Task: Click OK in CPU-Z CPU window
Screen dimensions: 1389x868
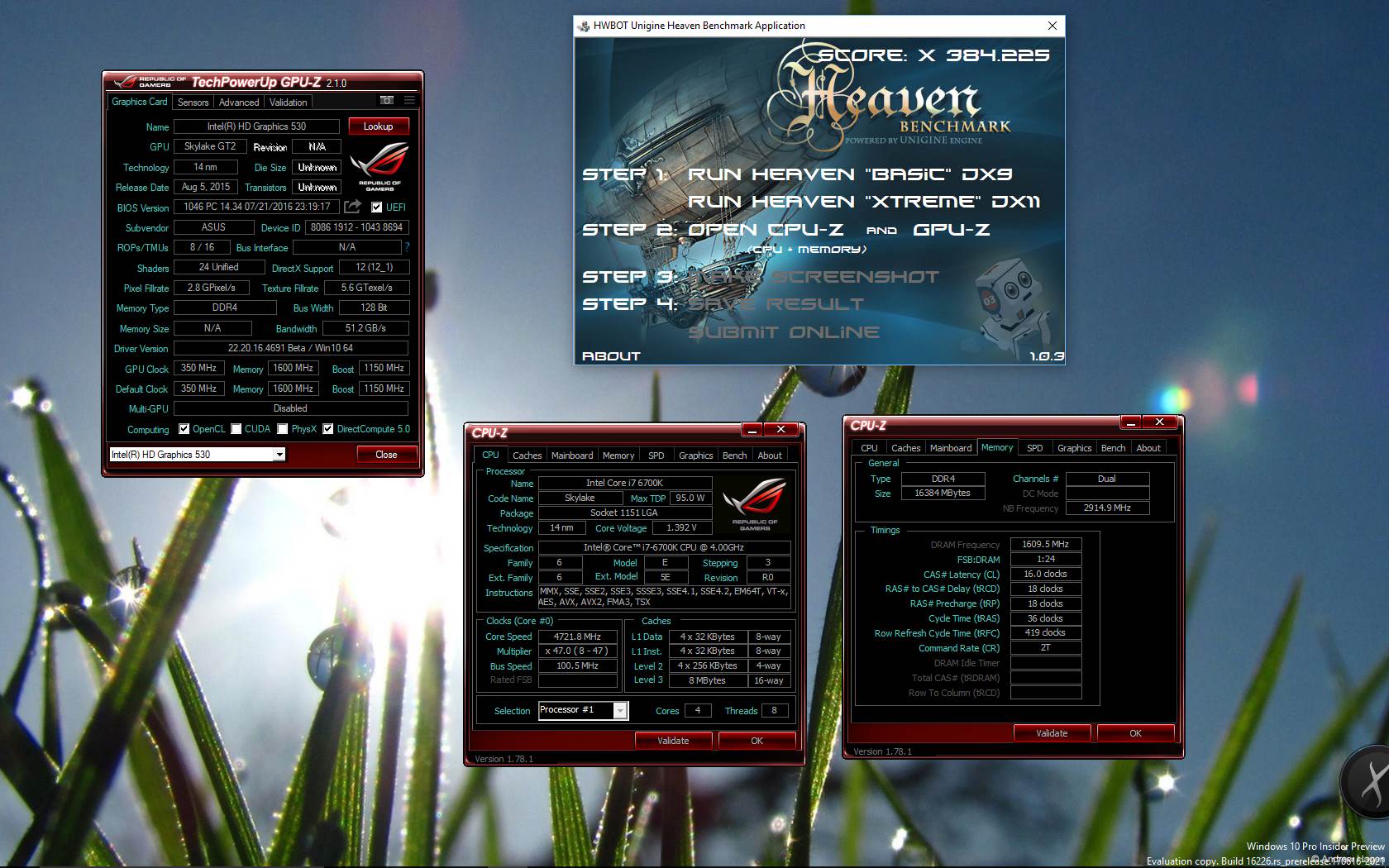Action: 757,741
